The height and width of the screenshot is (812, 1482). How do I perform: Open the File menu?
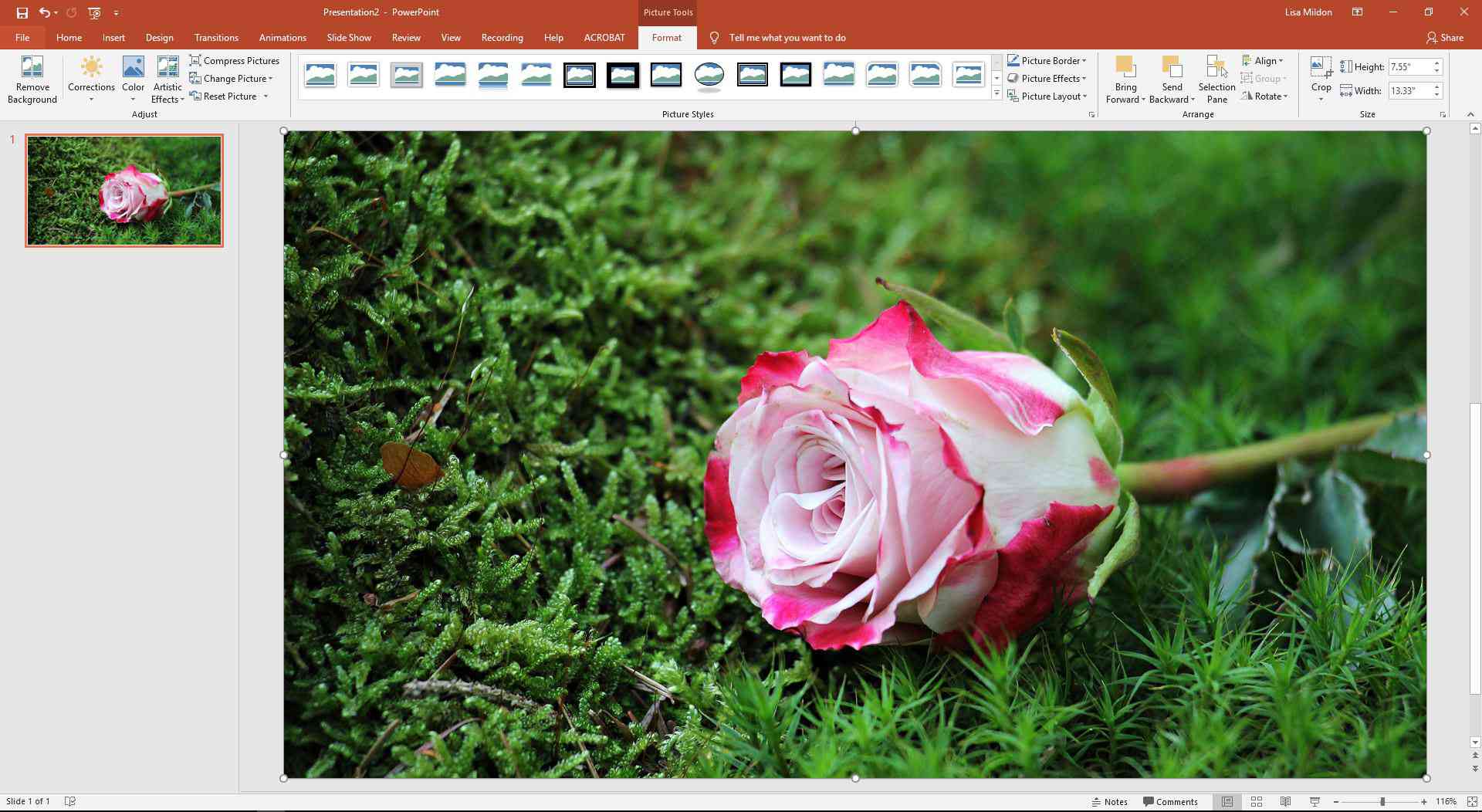[22, 37]
